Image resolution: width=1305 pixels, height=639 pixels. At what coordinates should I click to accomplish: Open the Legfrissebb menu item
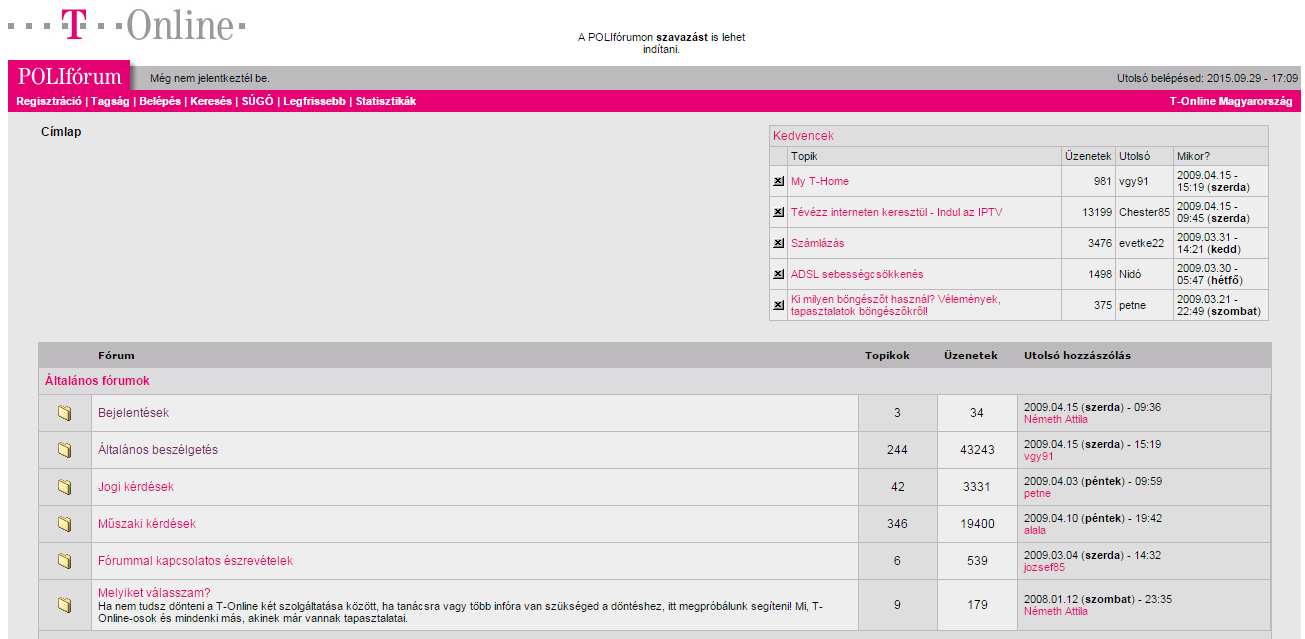click(x=314, y=101)
